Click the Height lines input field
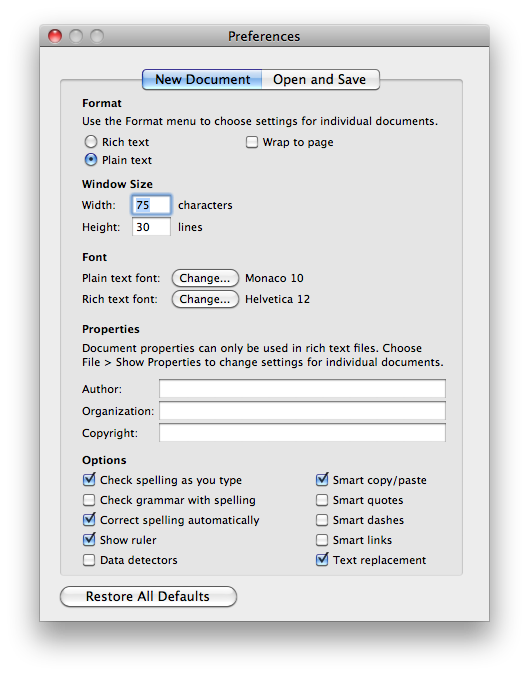This screenshot has width=529, height=676. 151,227
